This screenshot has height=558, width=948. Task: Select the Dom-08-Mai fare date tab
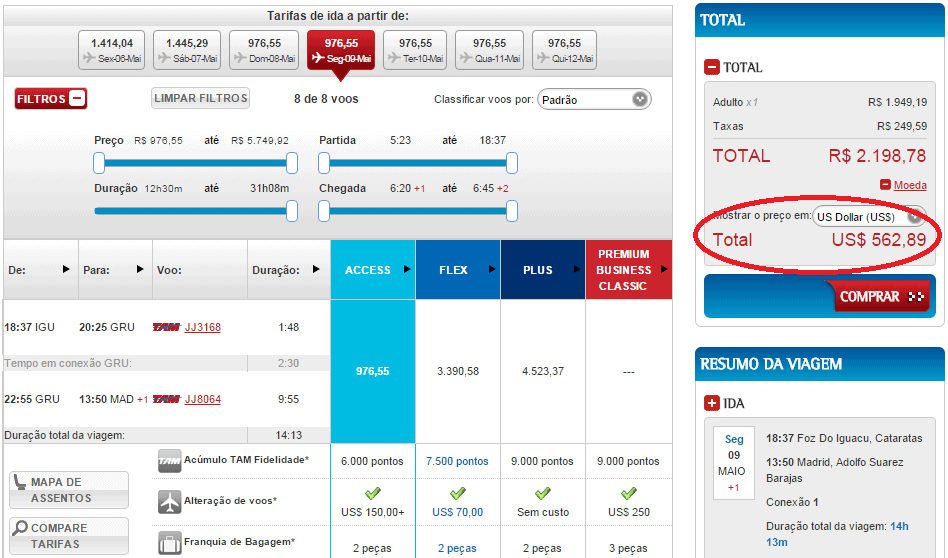264,50
